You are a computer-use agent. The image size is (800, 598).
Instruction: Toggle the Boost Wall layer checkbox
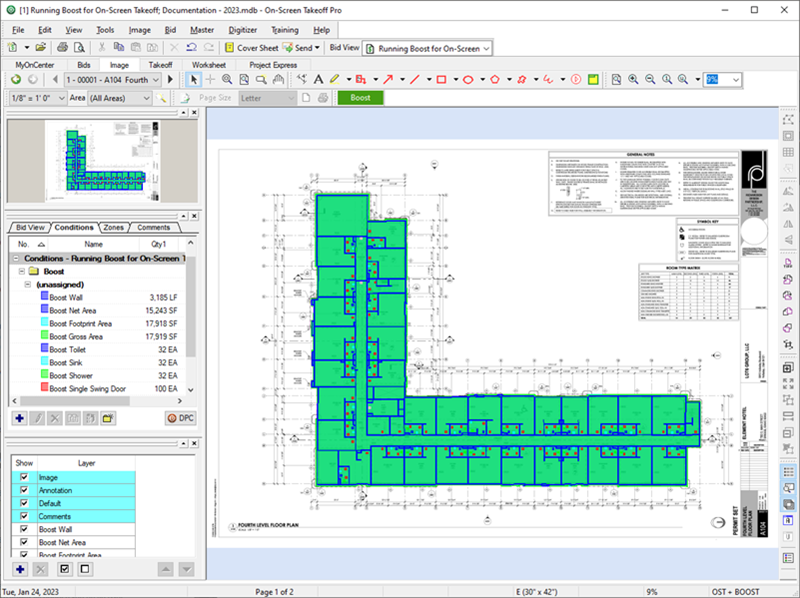[24, 529]
